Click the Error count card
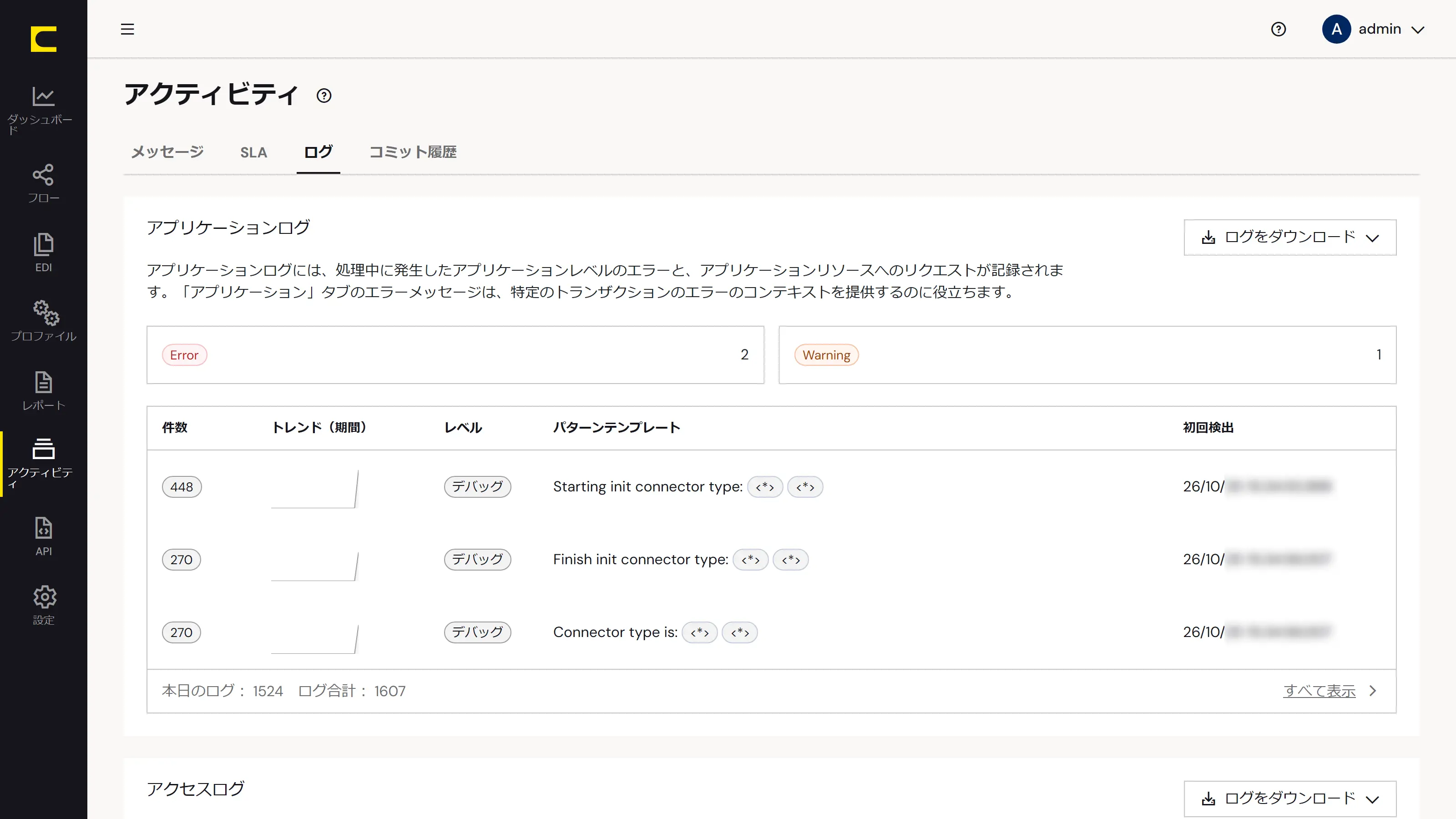Viewport: 1456px width, 819px height. [455, 355]
